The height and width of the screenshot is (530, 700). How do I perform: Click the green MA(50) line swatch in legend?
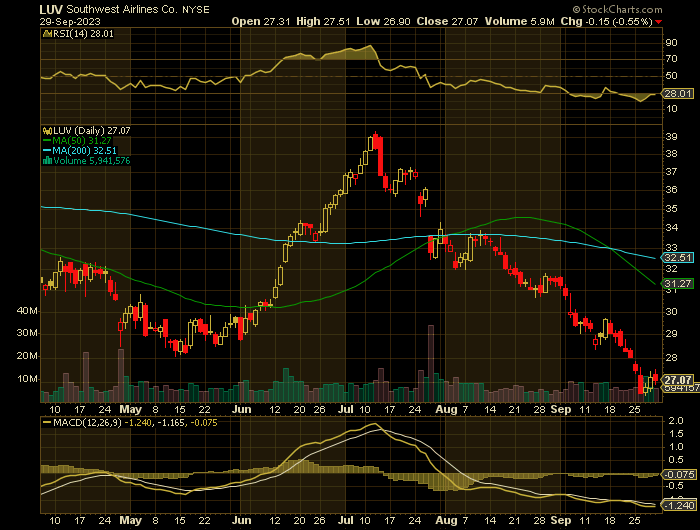45,140
